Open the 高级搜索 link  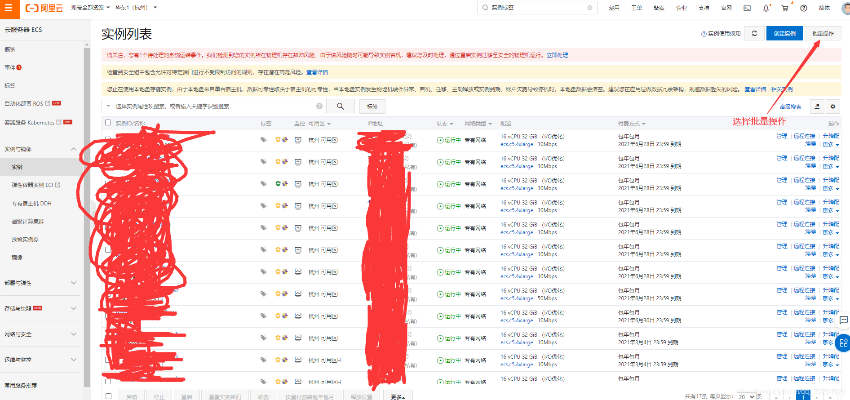point(790,106)
